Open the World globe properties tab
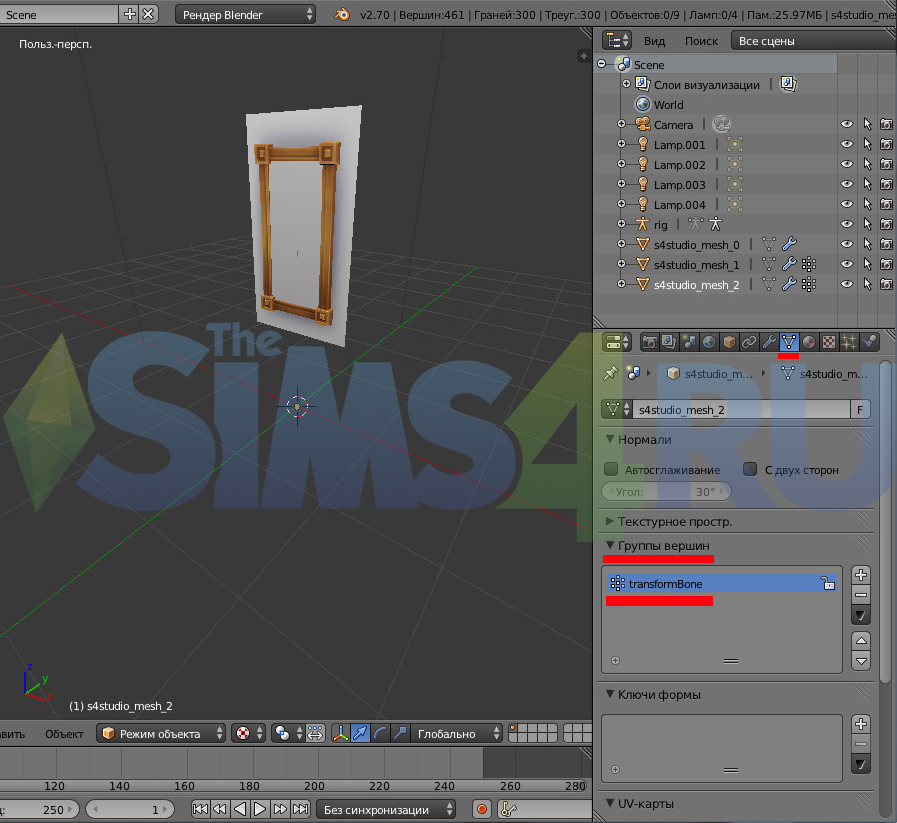This screenshot has width=897, height=823. pos(709,342)
